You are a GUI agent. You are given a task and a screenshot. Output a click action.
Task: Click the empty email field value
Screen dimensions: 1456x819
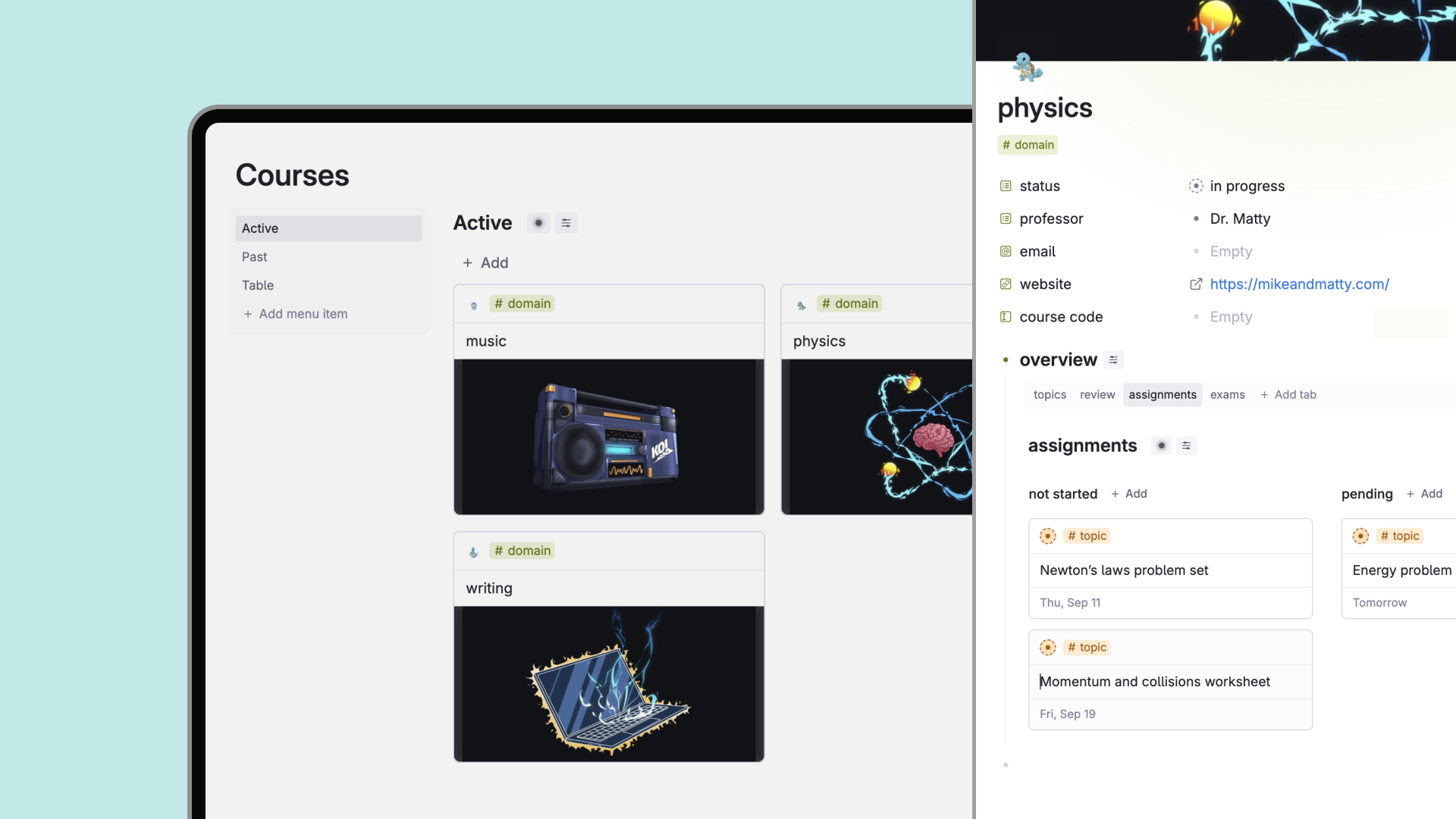(1231, 251)
